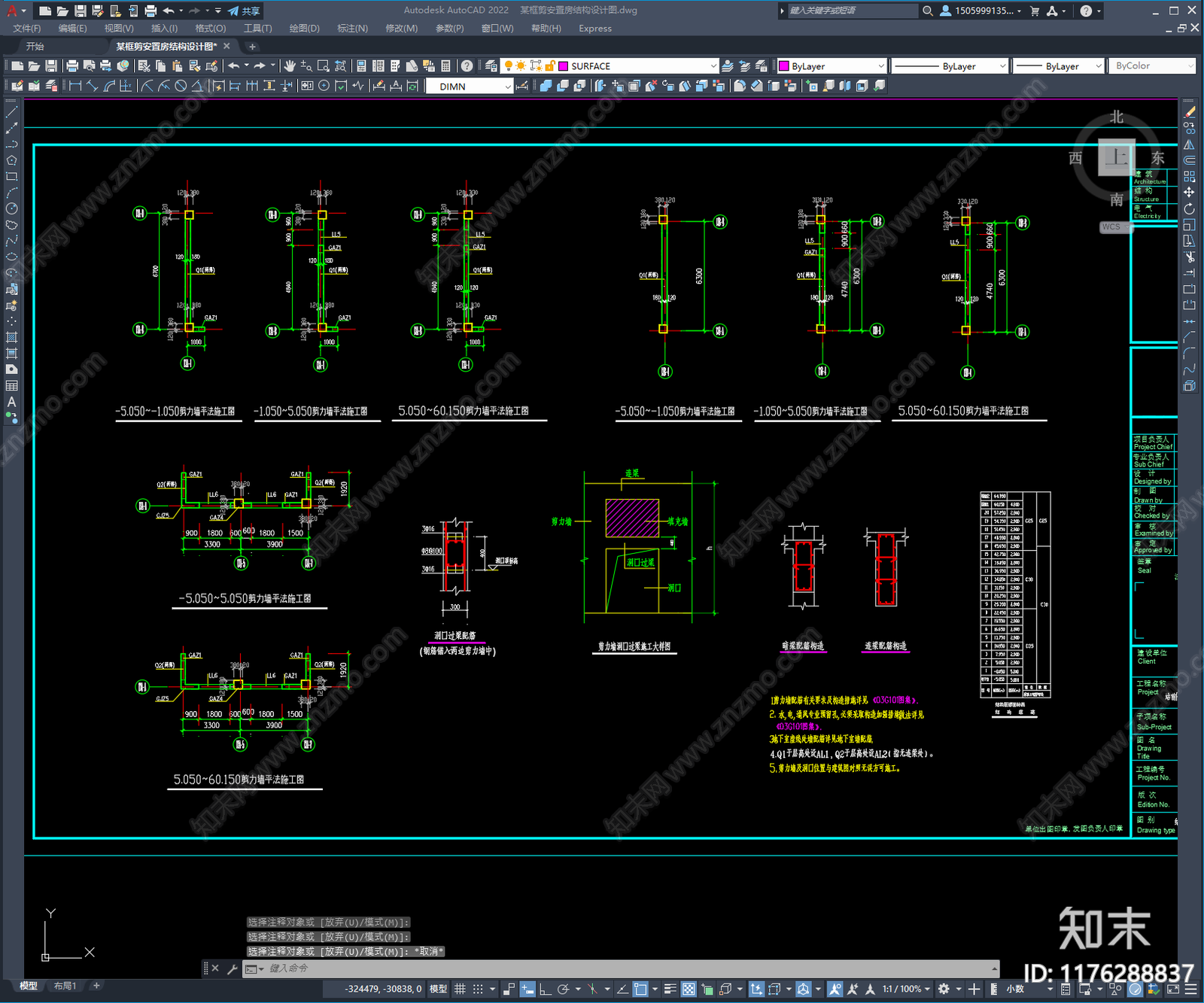Toggle ortho mode in status bar
The image size is (1204, 1003).
(545, 989)
